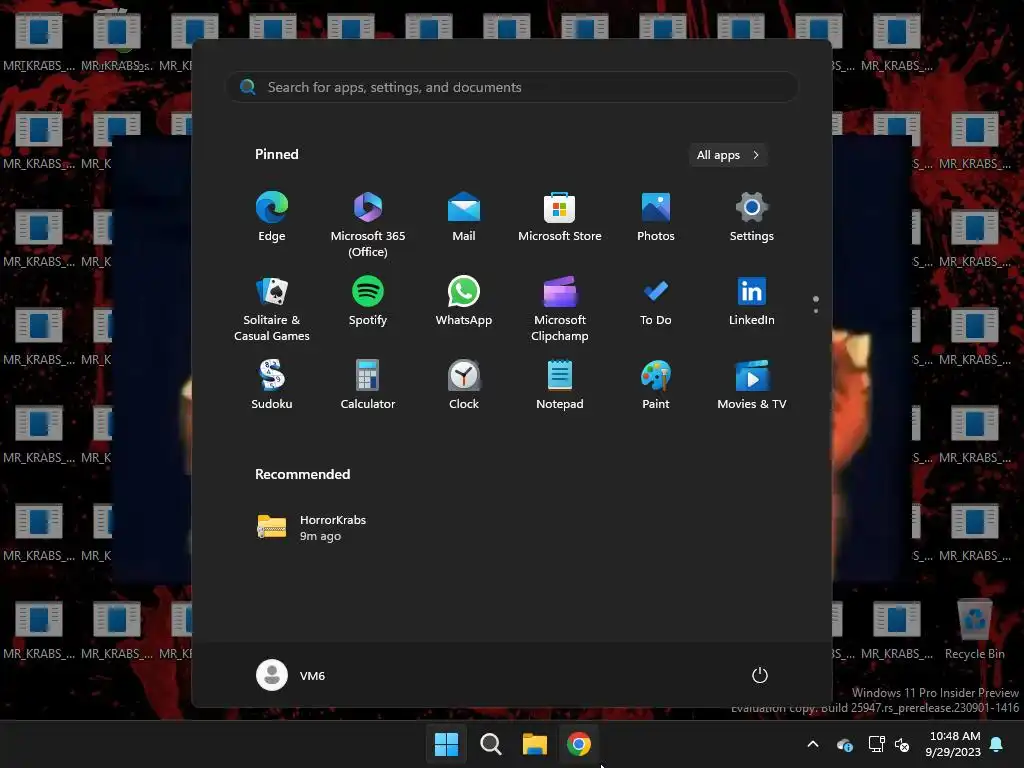Image resolution: width=1024 pixels, height=768 pixels.
Task: Open the Settings gear app
Action: pos(752,217)
